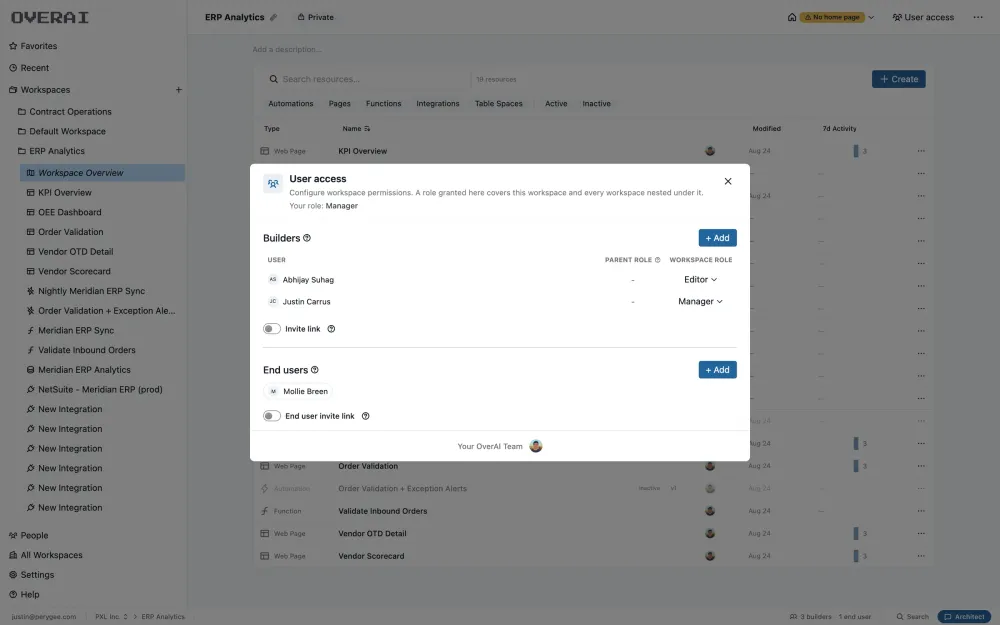Viewport: 1000px width, 625px height.
Task: Open more options for Vendor OTD Detail row
Action: click(x=921, y=533)
